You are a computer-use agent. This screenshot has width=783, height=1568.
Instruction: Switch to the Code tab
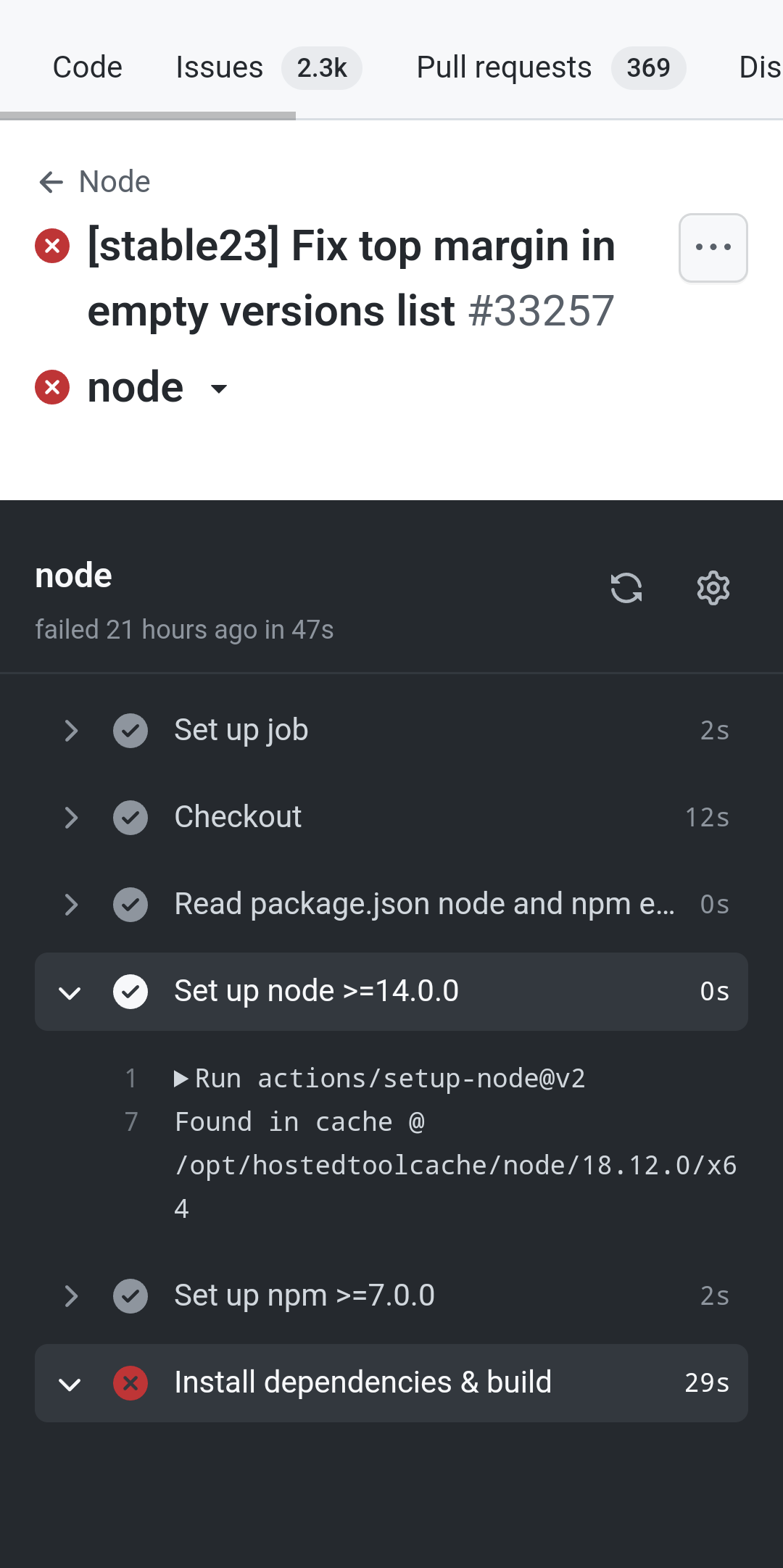pyautogui.click(x=86, y=67)
